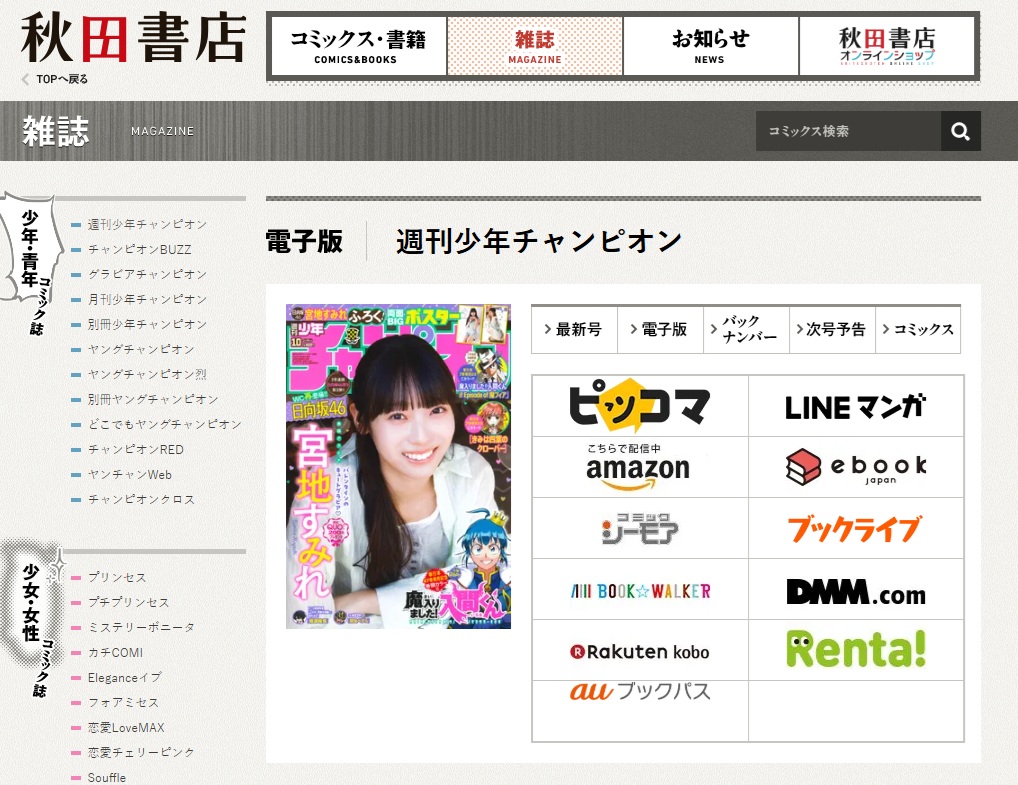Click the Rakuten kobo logo

pyautogui.click(x=640, y=651)
